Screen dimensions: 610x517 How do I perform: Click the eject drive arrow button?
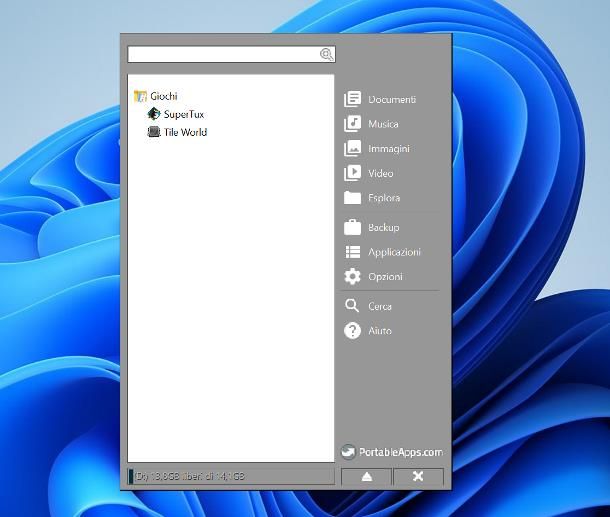coord(366,477)
